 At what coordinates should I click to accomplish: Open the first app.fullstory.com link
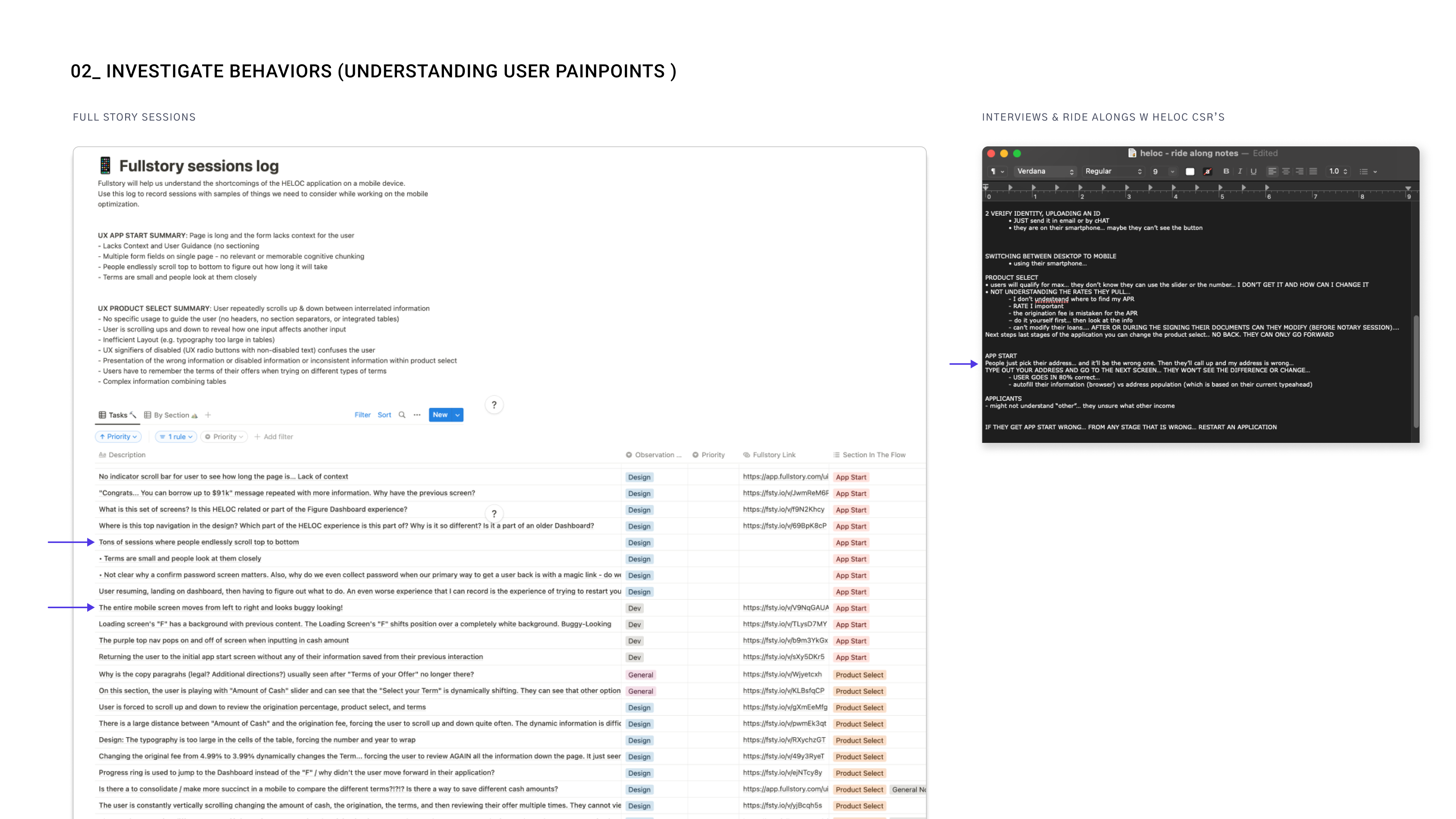pos(785,477)
